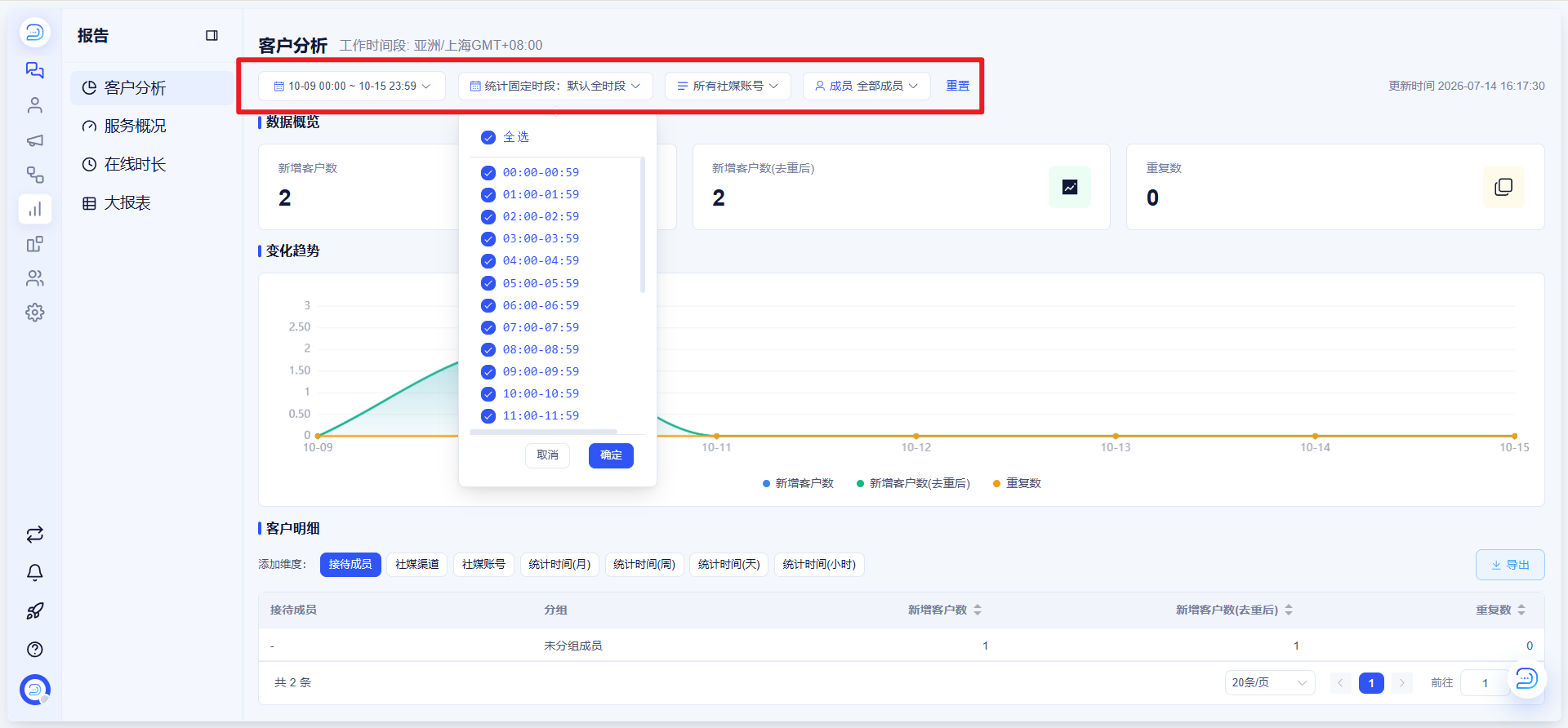Uncheck the 03:00-03:59 time slot
Screen dimensions: 1568x728
(488, 238)
